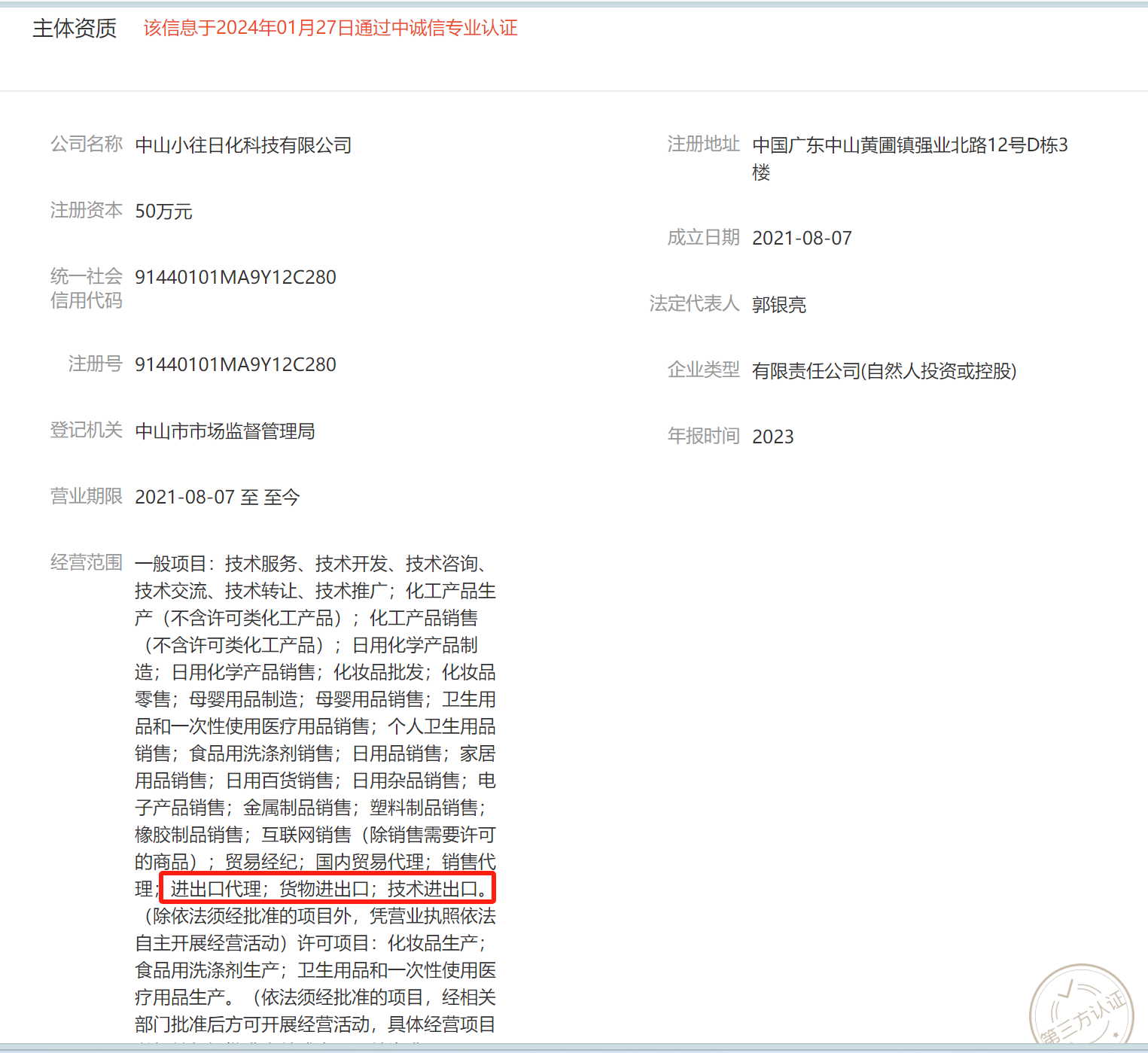Click the 法定代表人 field label
1148x1053 pixels.
point(695,303)
